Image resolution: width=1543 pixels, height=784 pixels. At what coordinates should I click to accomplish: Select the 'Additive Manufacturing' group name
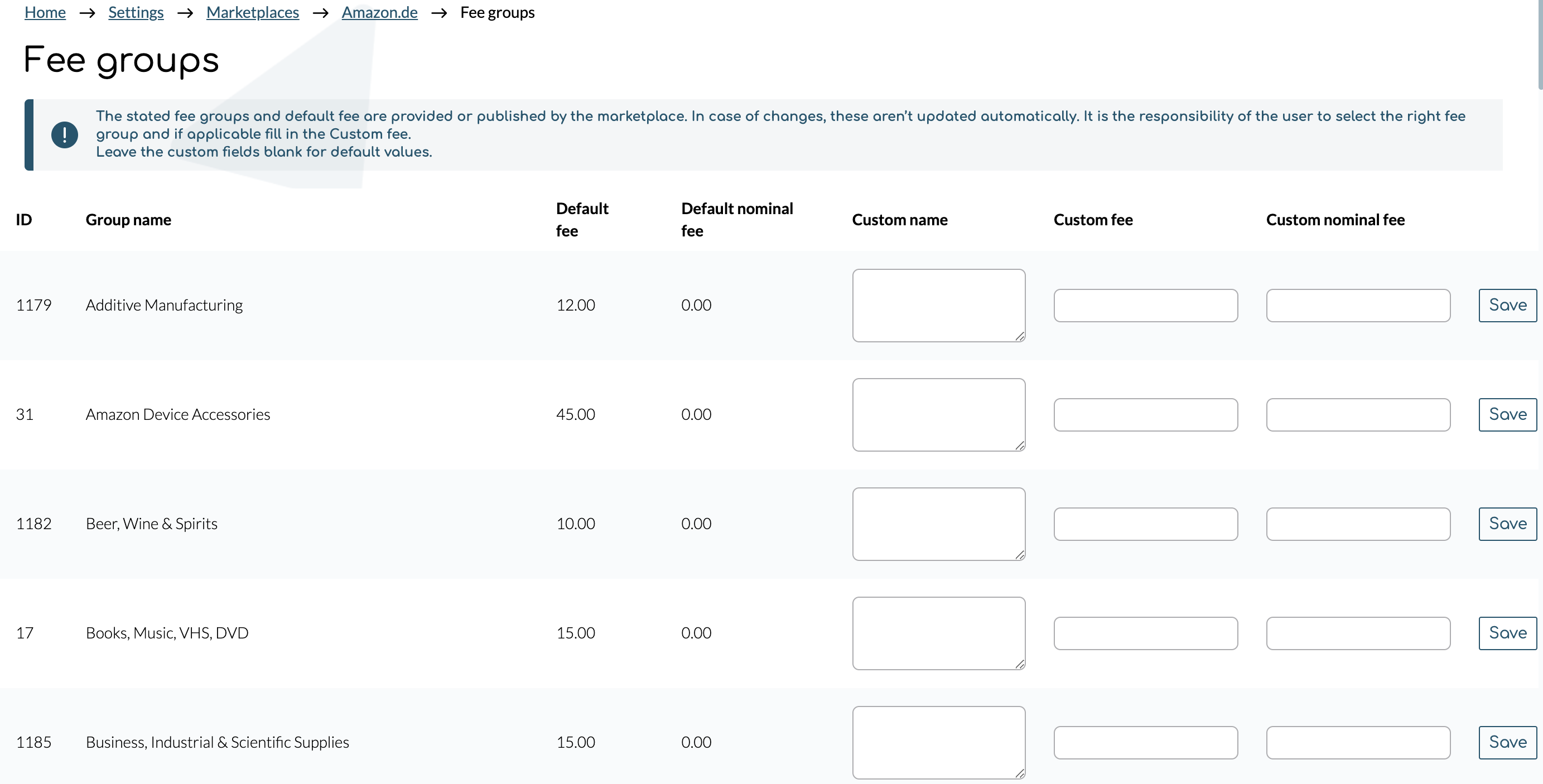164,306
